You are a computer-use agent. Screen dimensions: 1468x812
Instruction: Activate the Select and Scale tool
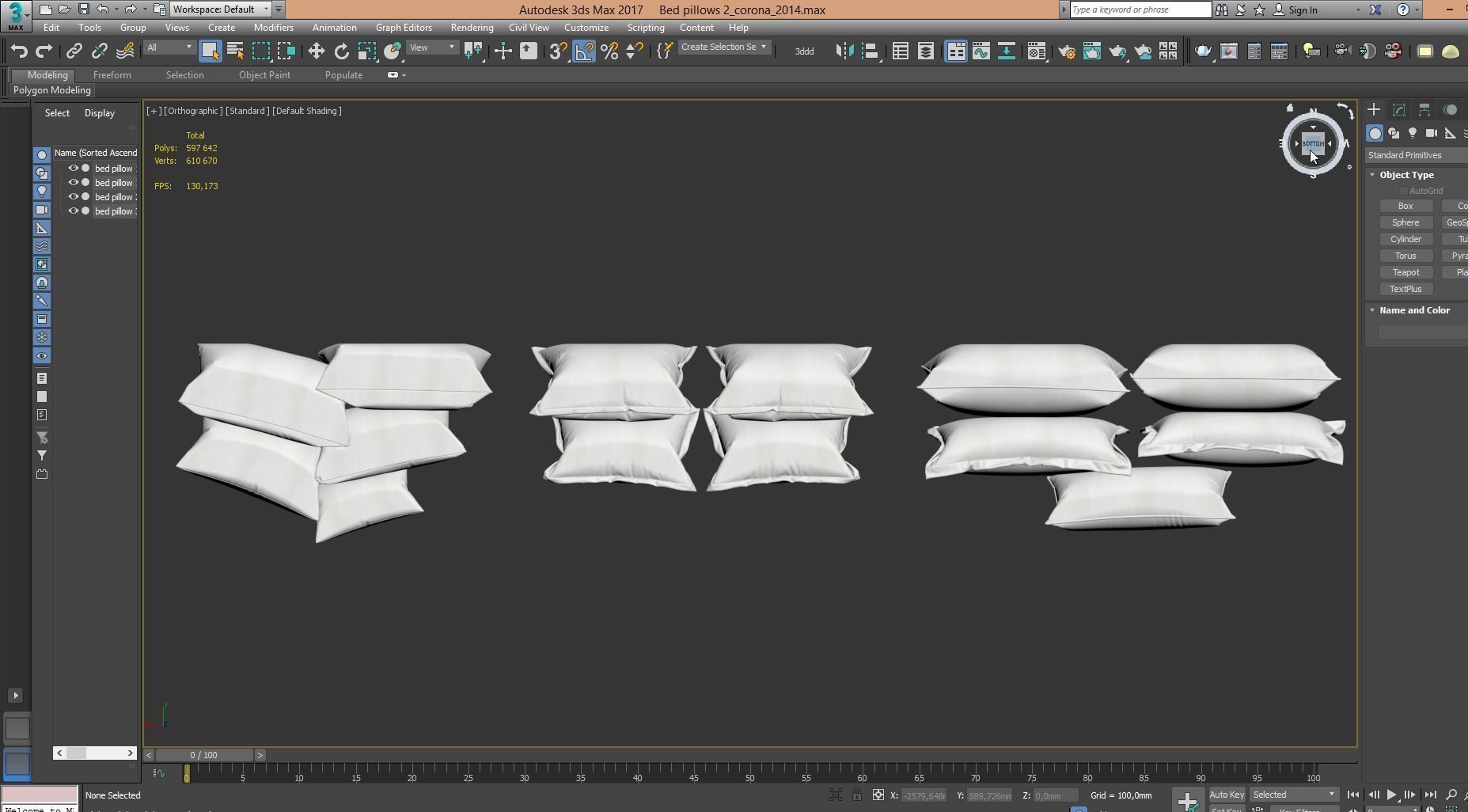click(366, 51)
